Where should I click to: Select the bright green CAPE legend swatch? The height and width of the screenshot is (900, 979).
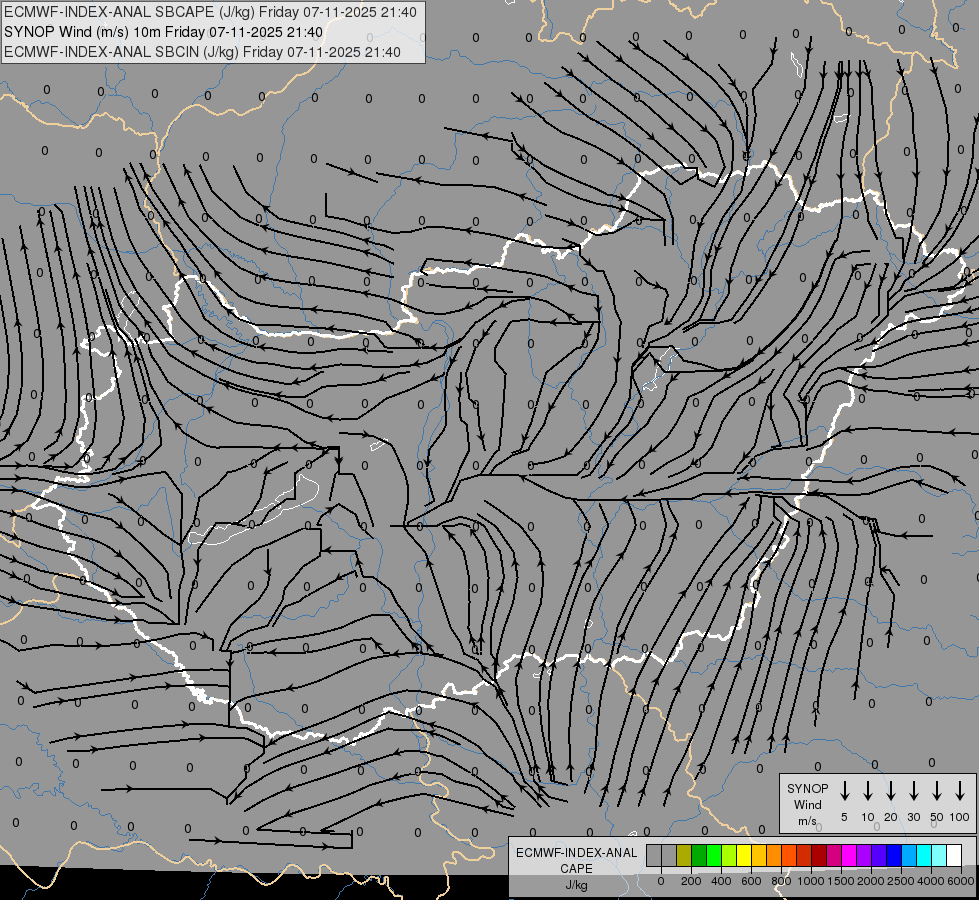[714, 855]
